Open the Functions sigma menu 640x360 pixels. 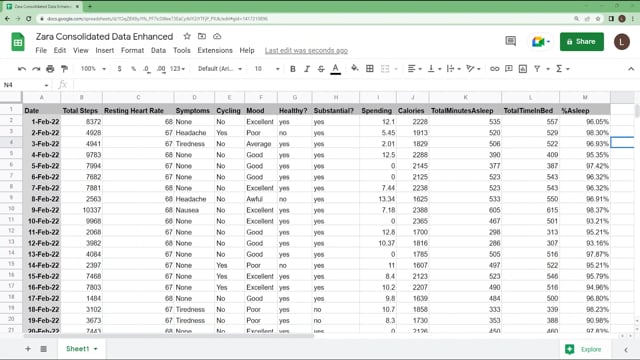(562, 69)
